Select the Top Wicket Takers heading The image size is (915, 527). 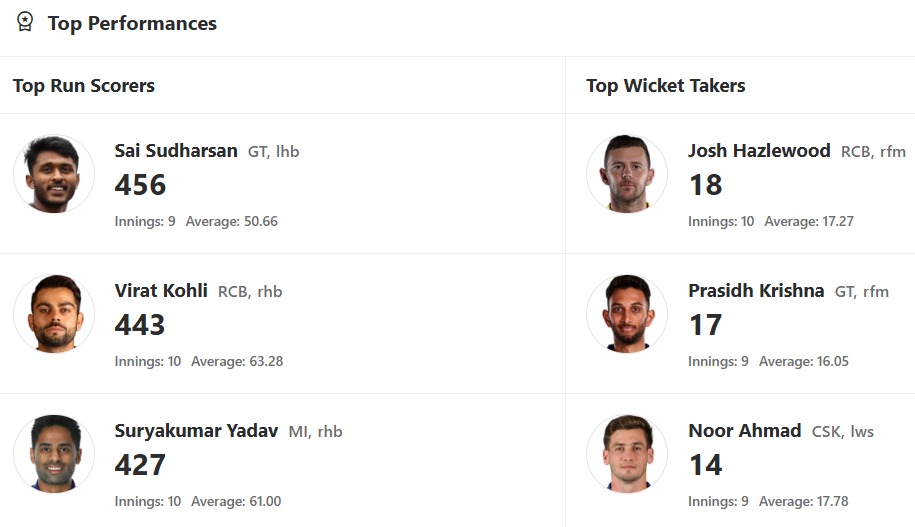(665, 86)
